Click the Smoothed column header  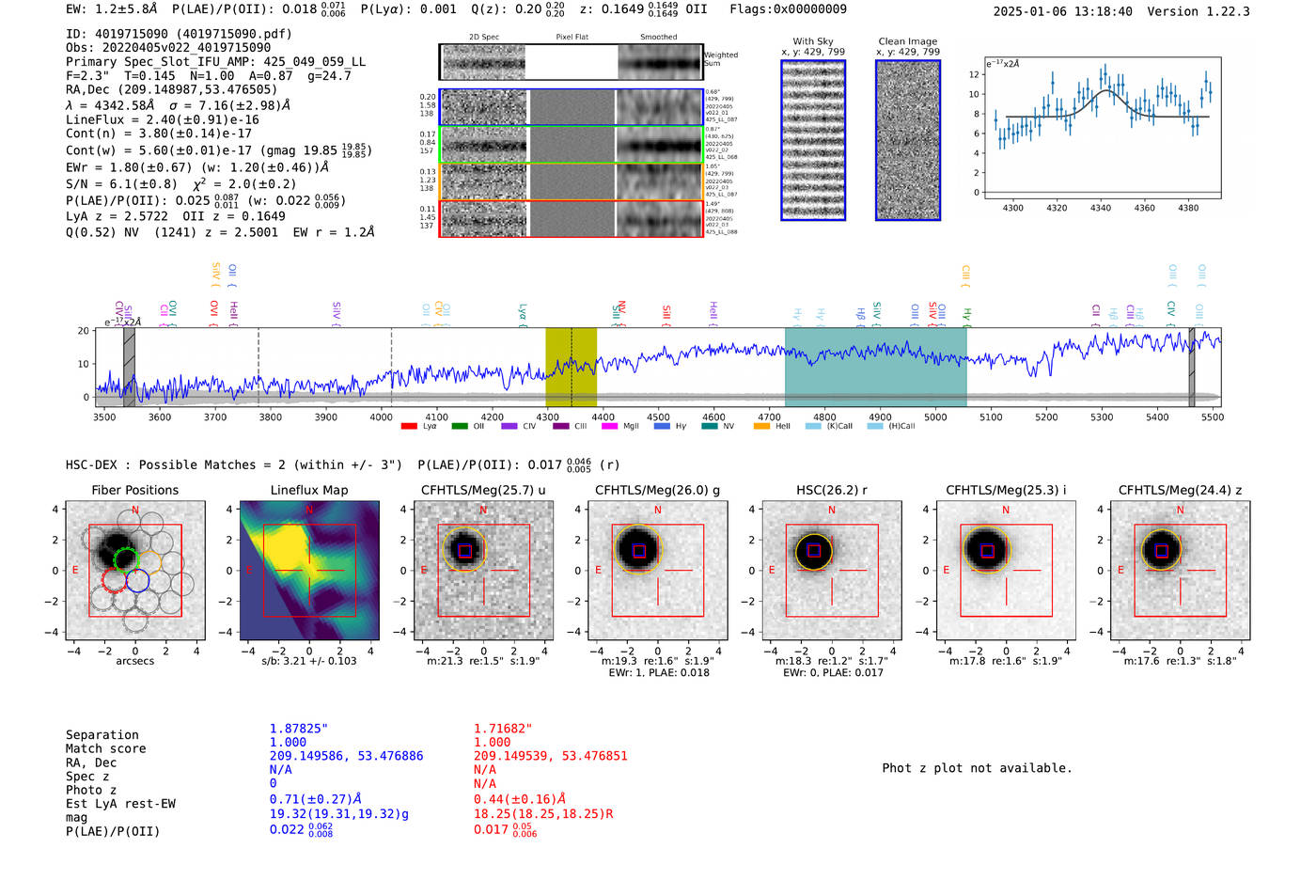658,37
